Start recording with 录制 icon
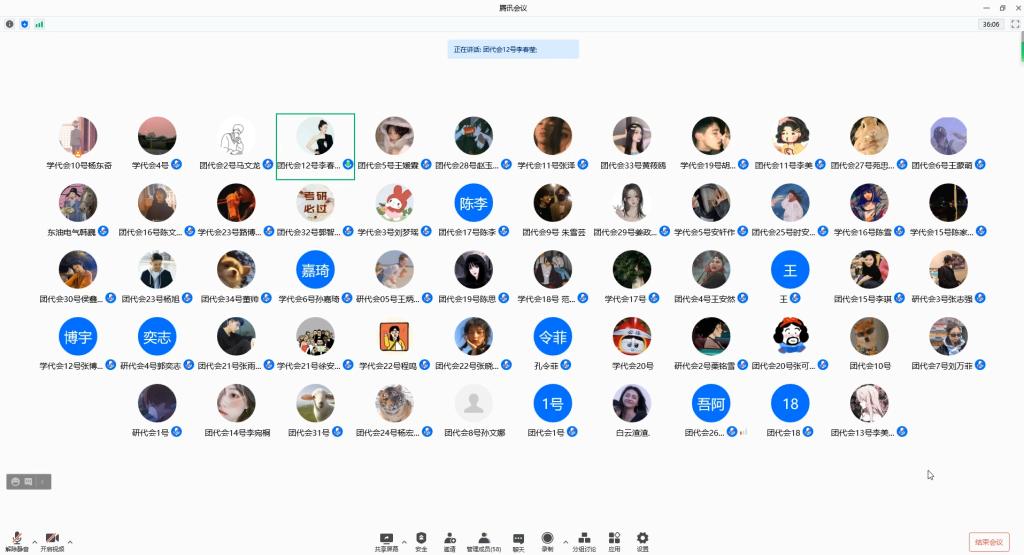 click(x=547, y=540)
